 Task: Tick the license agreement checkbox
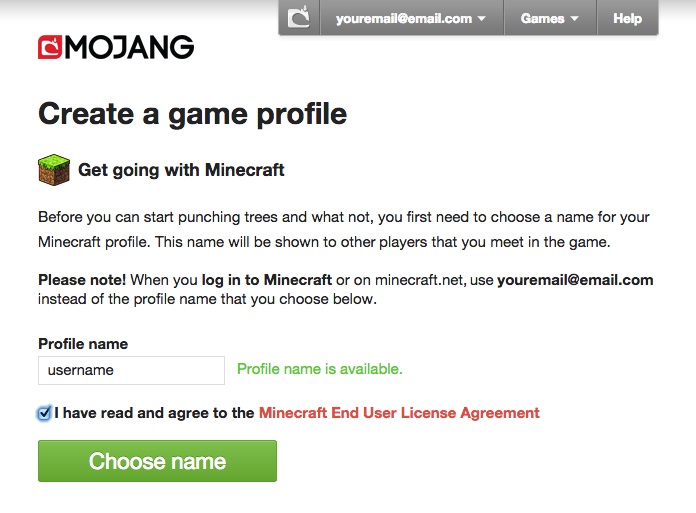(x=44, y=413)
